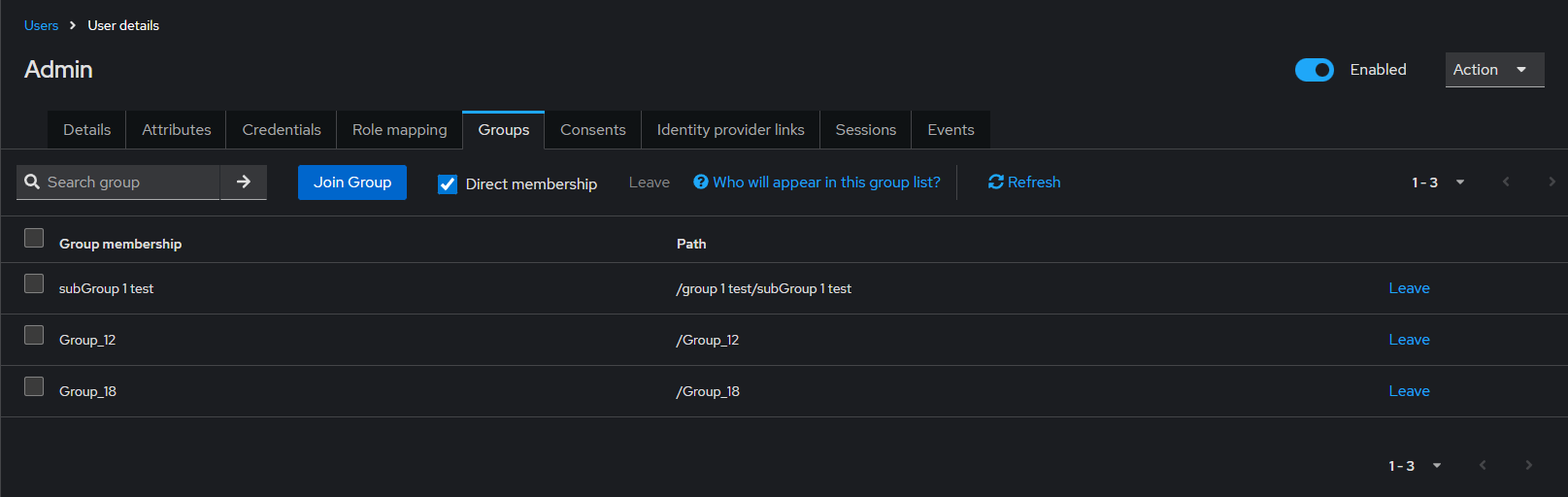Uncheck Direct membership checkbox

pos(448,183)
